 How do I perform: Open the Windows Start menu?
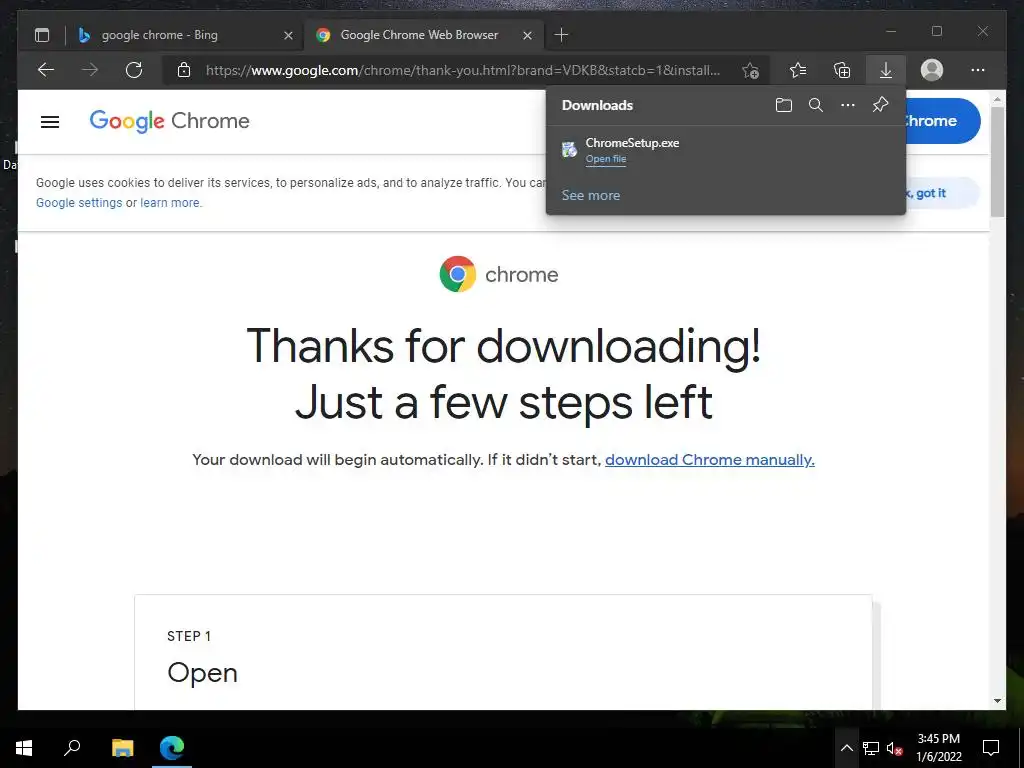[24, 748]
